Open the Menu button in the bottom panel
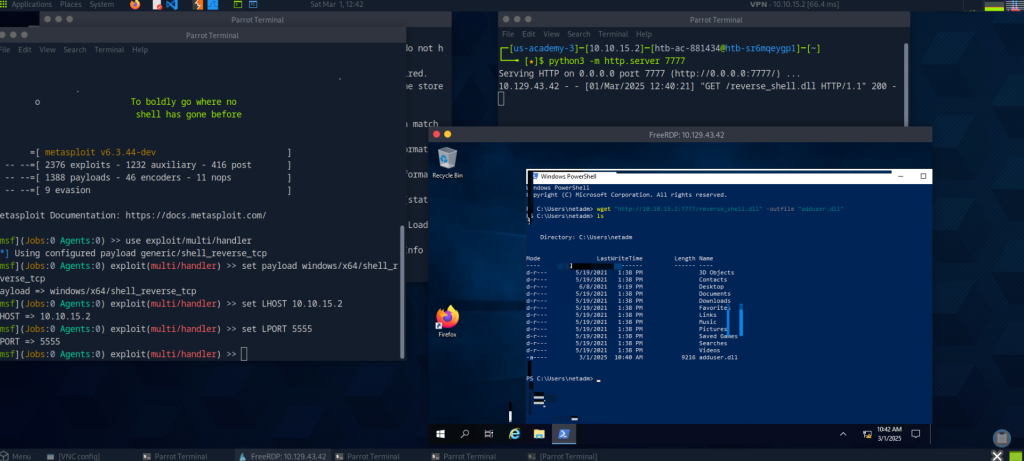Screen dimensions: 1024x461 click(x=16, y=456)
